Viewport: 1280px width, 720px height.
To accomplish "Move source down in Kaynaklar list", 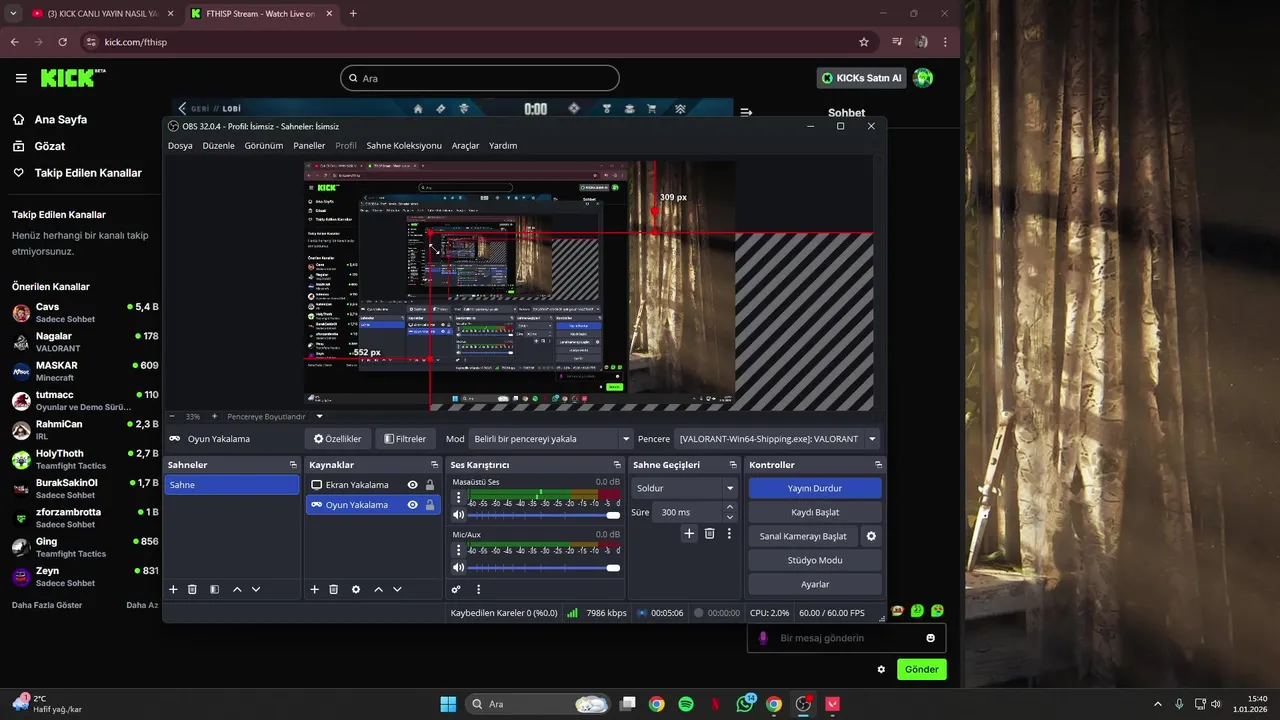I will click(397, 590).
